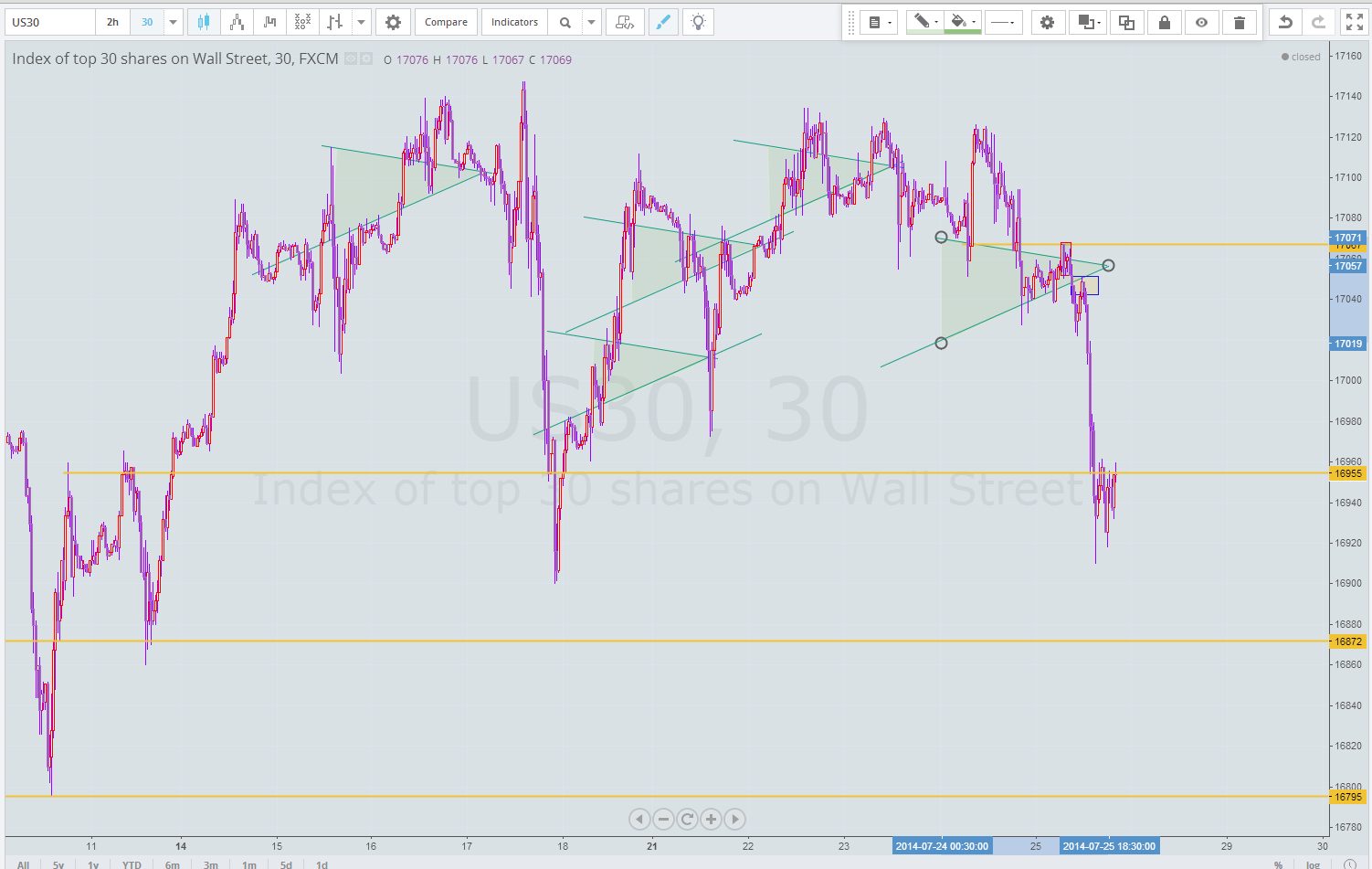Set date range to 3m
The image size is (1372, 869).
(211, 864)
